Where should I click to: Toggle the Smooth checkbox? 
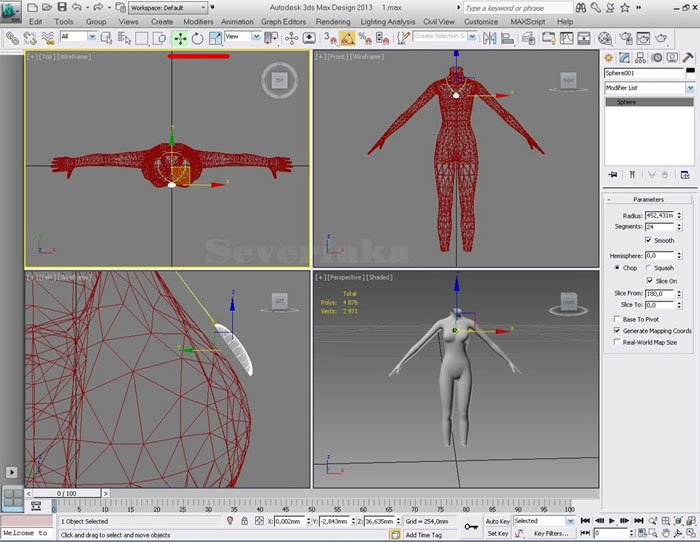click(x=649, y=240)
